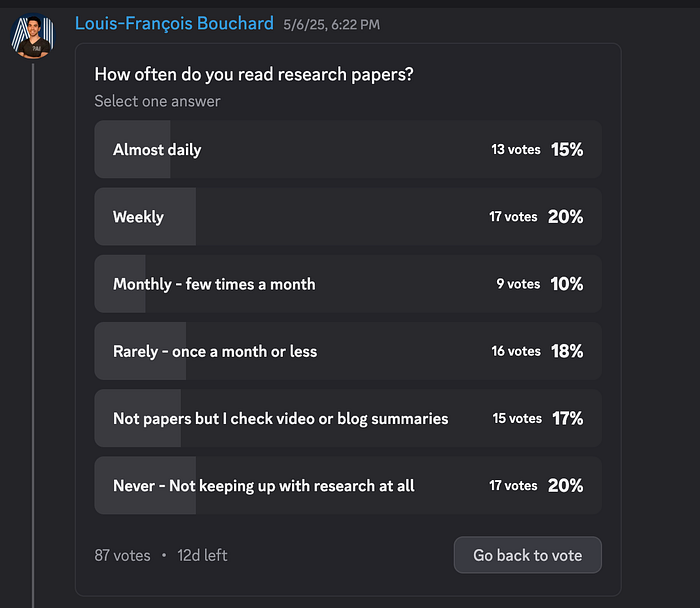Click the "Select one answer" hint text

tap(157, 101)
